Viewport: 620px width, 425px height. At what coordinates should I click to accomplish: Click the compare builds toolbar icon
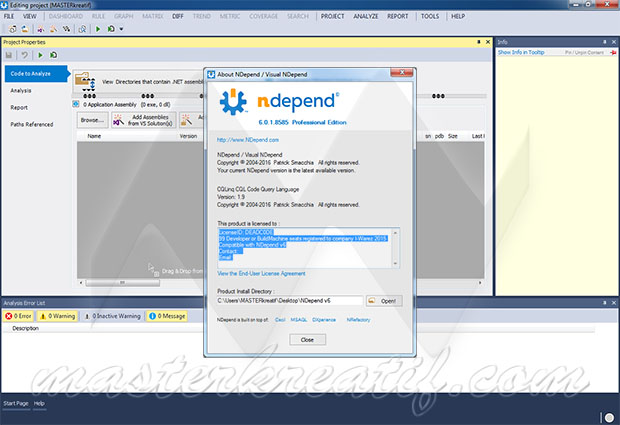(x=66, y=29)
